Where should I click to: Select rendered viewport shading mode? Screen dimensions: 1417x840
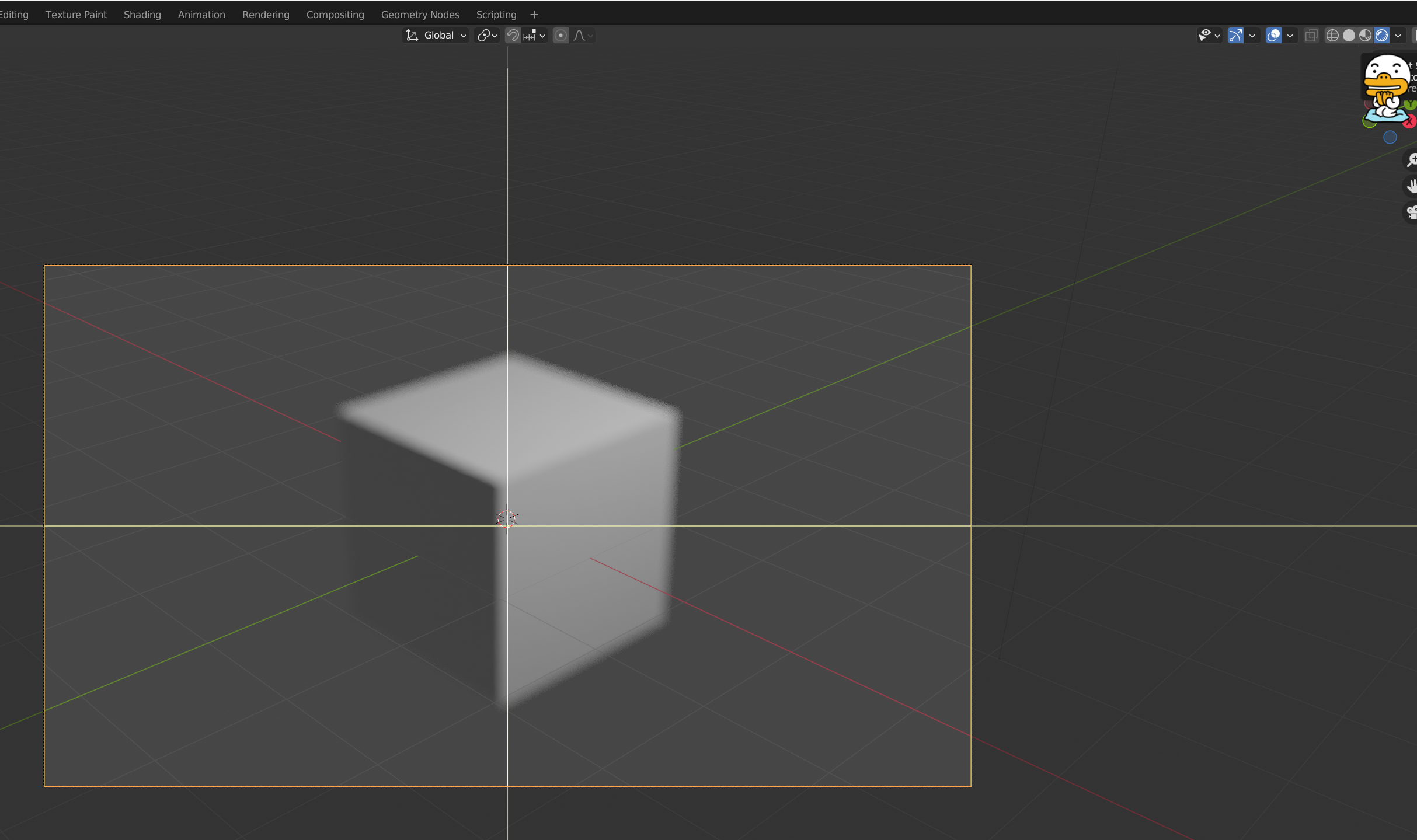pyautogui.click(x=1381, y=36)
